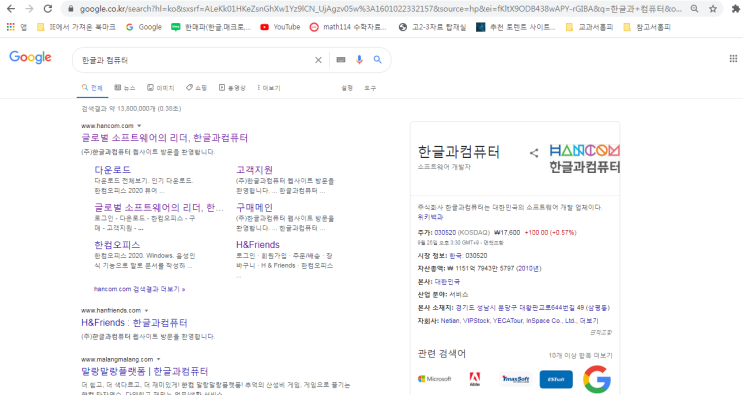Open the YECATour subsidiary link
The width and height of the screenshot is (743, 395).
tap(507, 321)
